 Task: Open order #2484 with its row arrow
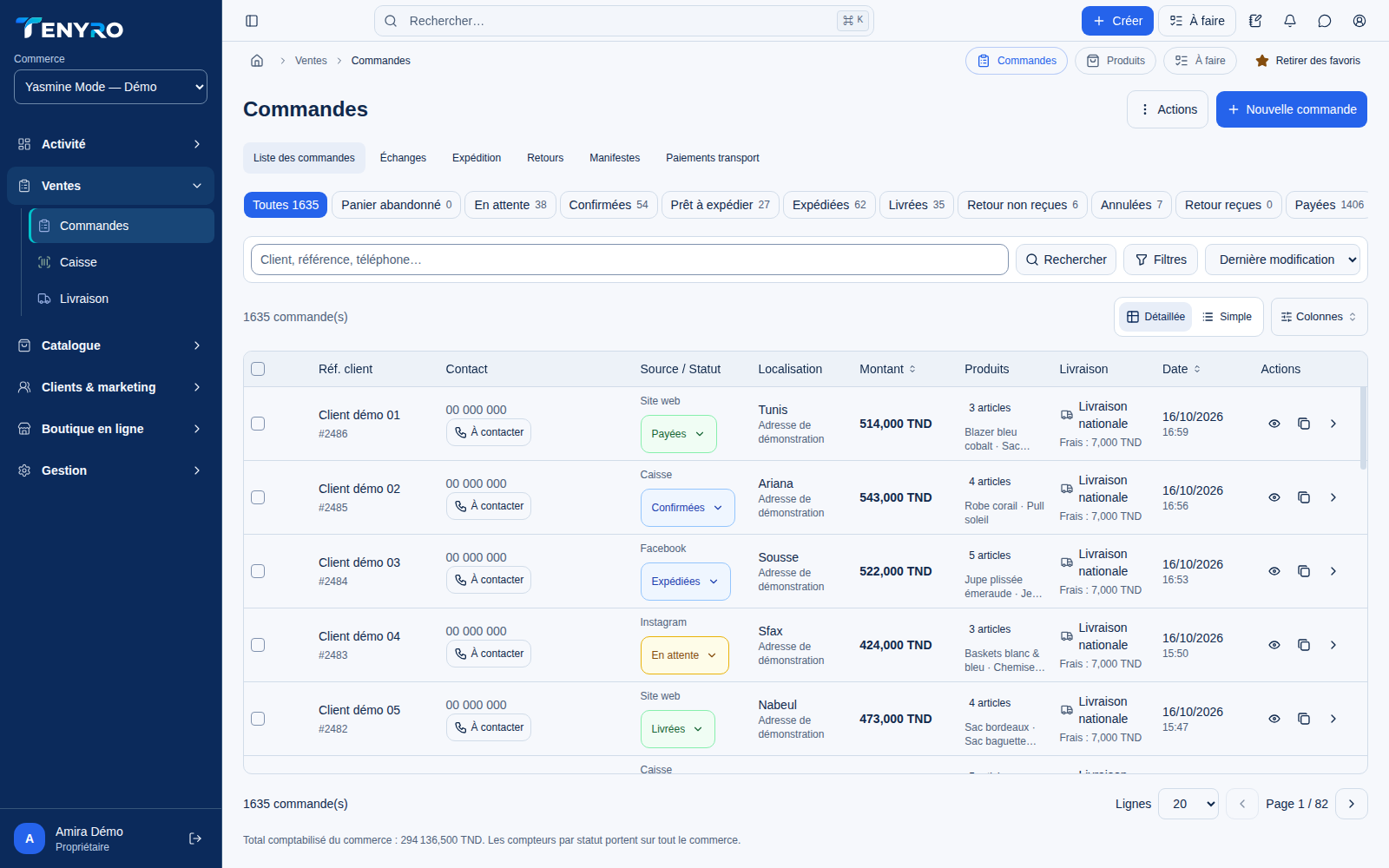[x=1333, y=571]
